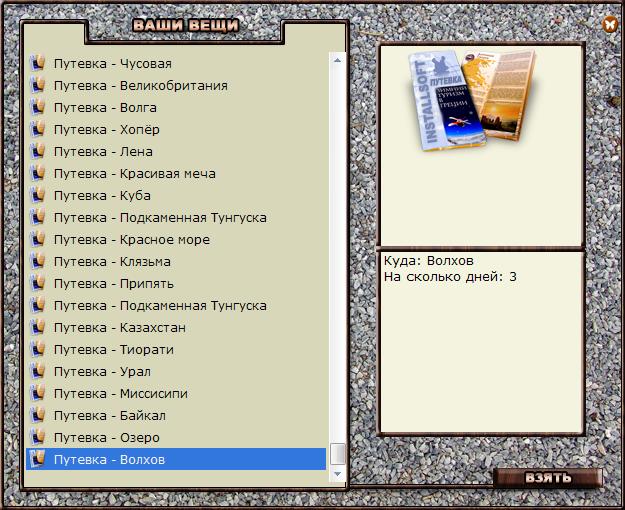The width and height of the screenshot is (625, 510).
Task: Click the voucher icon beside Хопёр
Action: pos(37,129)
